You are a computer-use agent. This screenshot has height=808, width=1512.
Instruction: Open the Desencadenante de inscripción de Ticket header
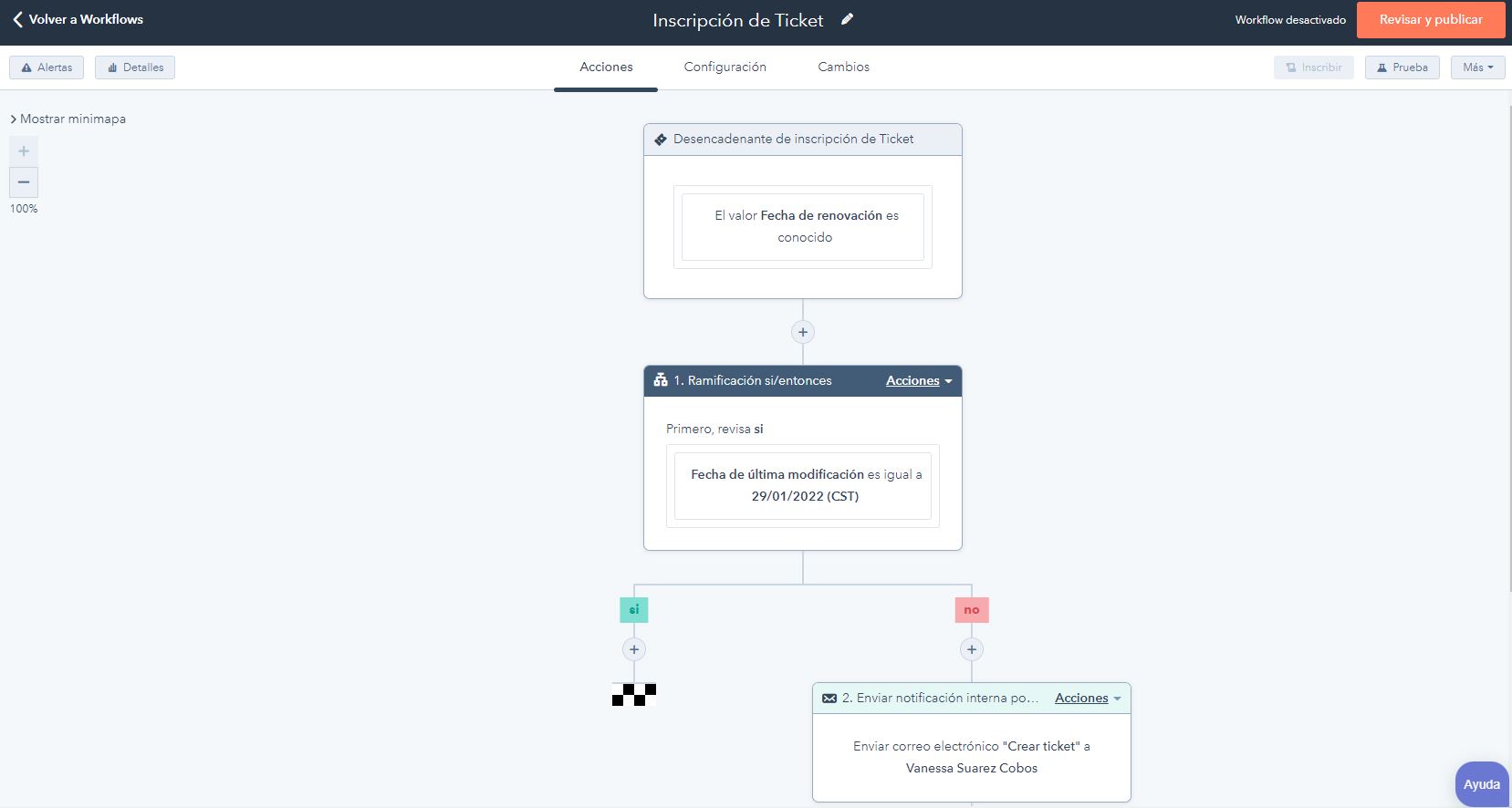coord(803,140)
